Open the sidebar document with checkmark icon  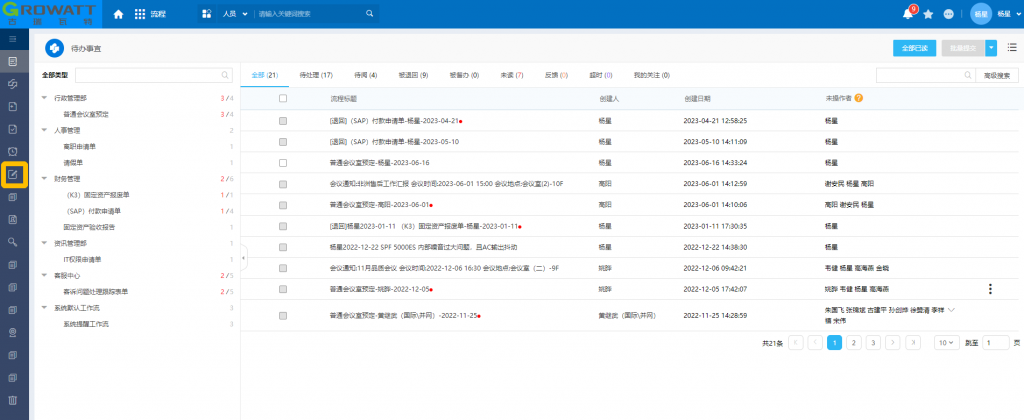click(12, 129)
